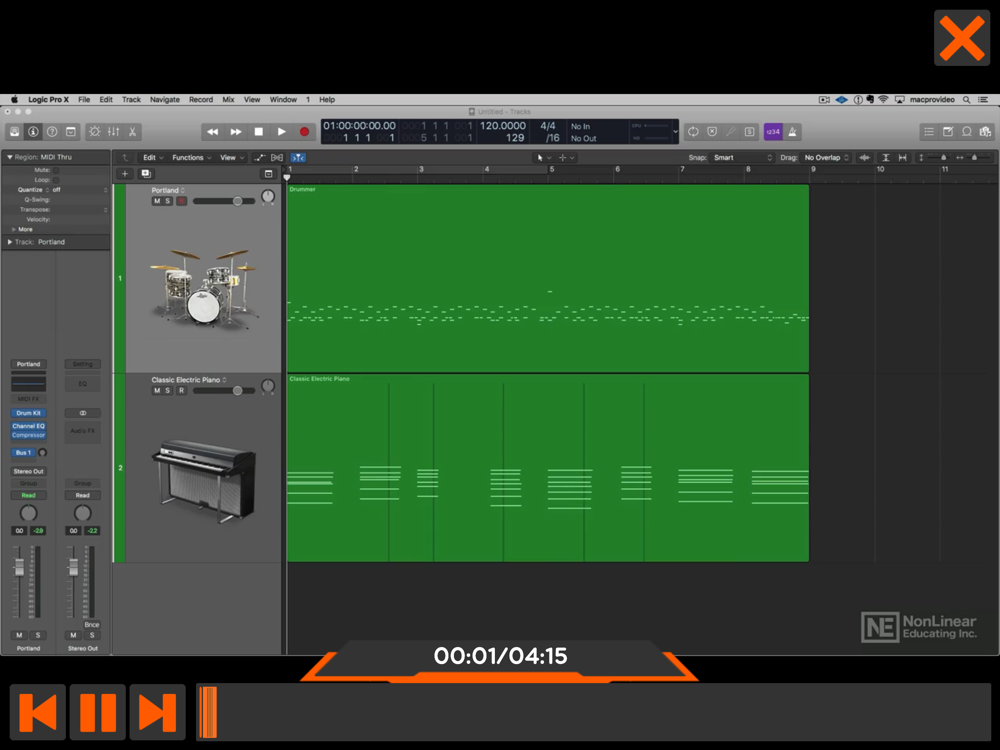Viewport: 1000px width, 750px height.
Task: Open the tracks area Edit dropdown
Action: click(153, 158)
